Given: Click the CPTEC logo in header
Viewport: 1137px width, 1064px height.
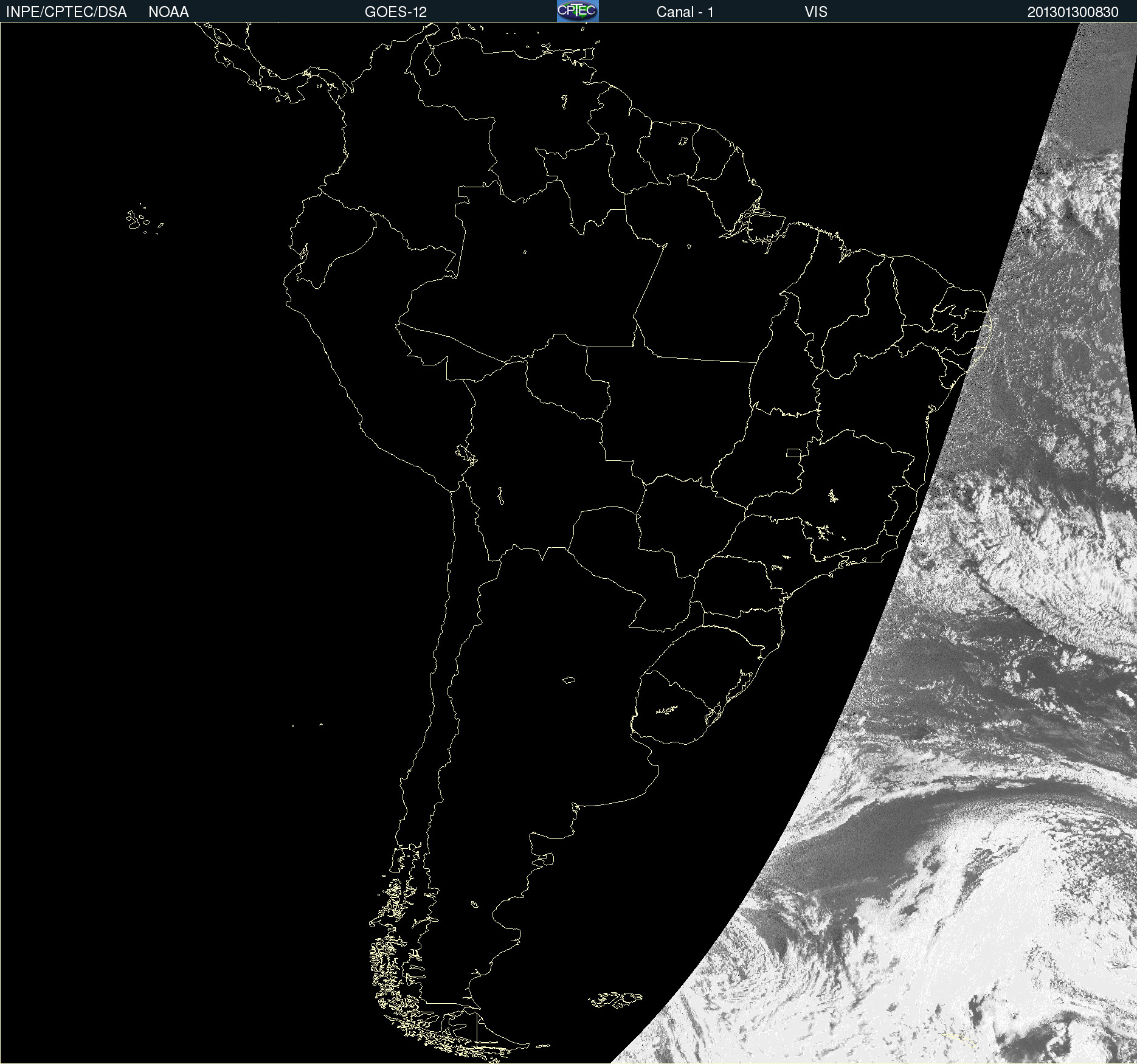Looking at the screenshot, I should click(x=578, y=11).
